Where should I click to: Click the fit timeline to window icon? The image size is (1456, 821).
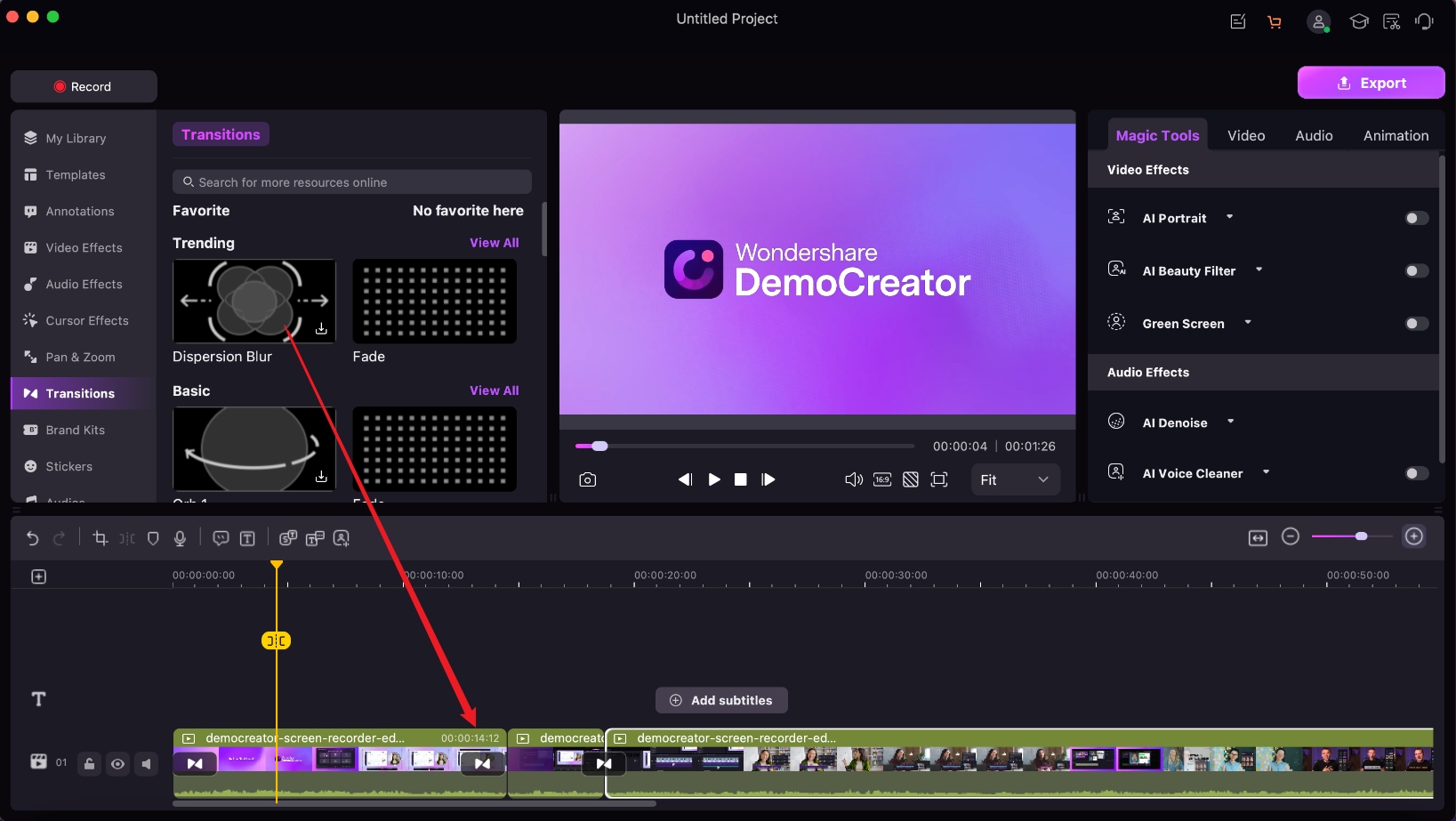point(1258,537)
